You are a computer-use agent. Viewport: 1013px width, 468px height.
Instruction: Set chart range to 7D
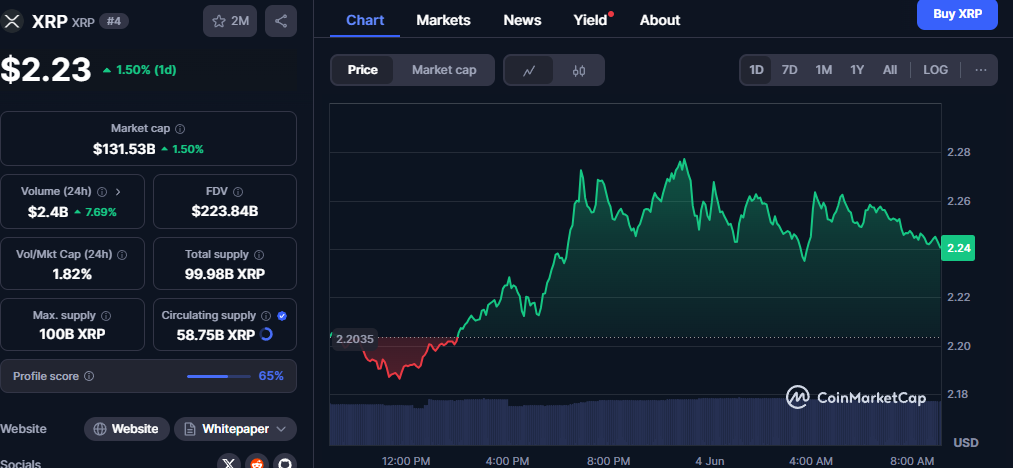tap(789, 70)
